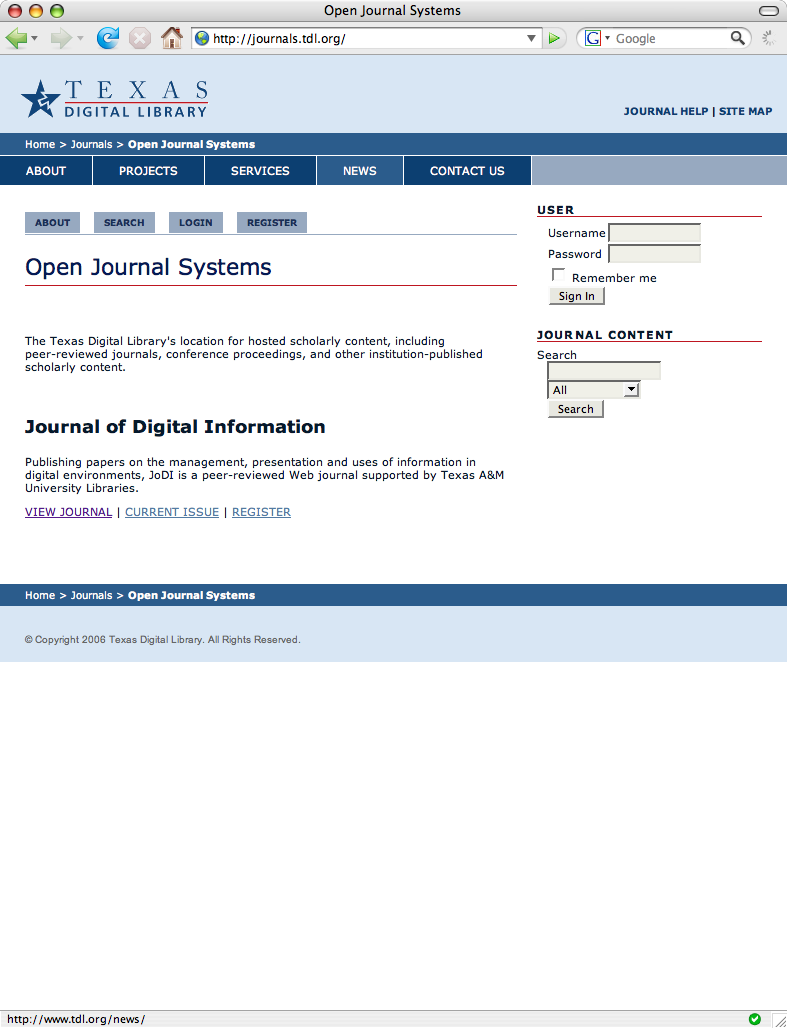Open the JOURNAL HELP link
This screenshot has height=1028, width=787.
[x=666, y=111]
